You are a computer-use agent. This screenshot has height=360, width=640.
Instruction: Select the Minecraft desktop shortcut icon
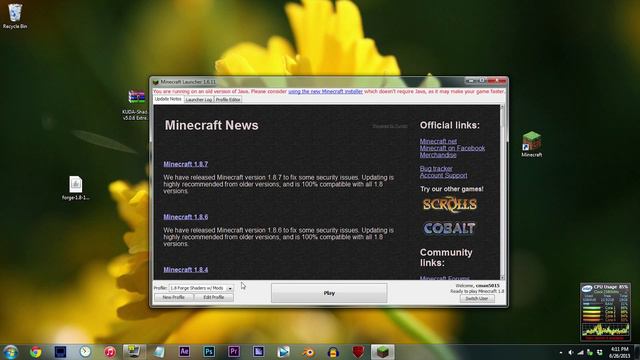click(x=531, y=144)
